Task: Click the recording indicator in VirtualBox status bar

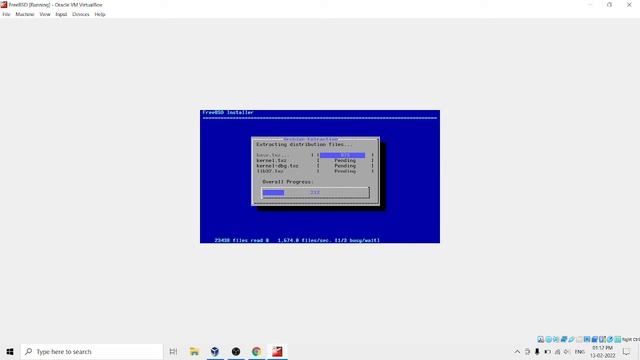Action: [595, 339]
